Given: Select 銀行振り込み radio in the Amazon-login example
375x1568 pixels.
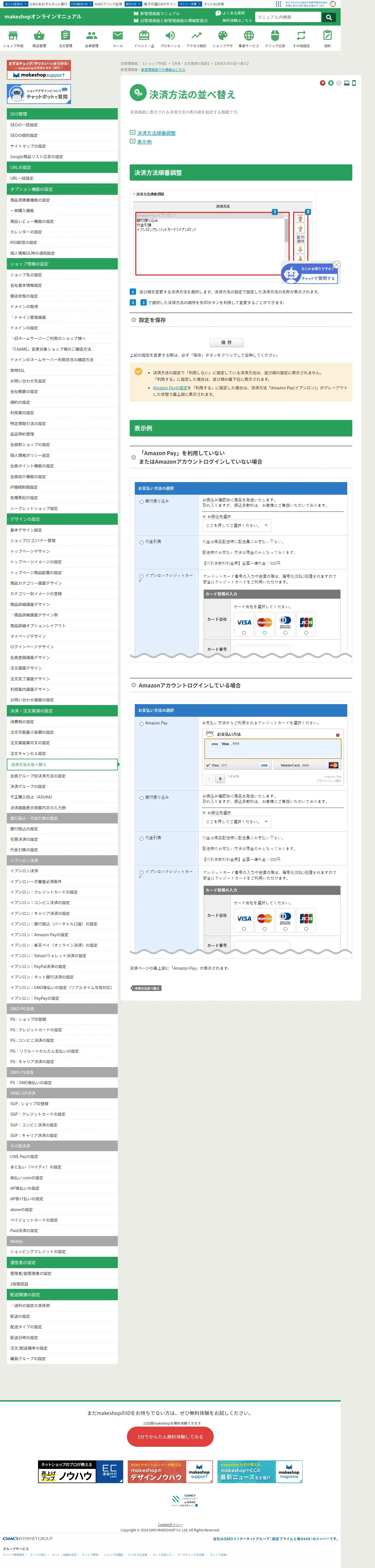Looking at the screenshot, I should point(141,798).
